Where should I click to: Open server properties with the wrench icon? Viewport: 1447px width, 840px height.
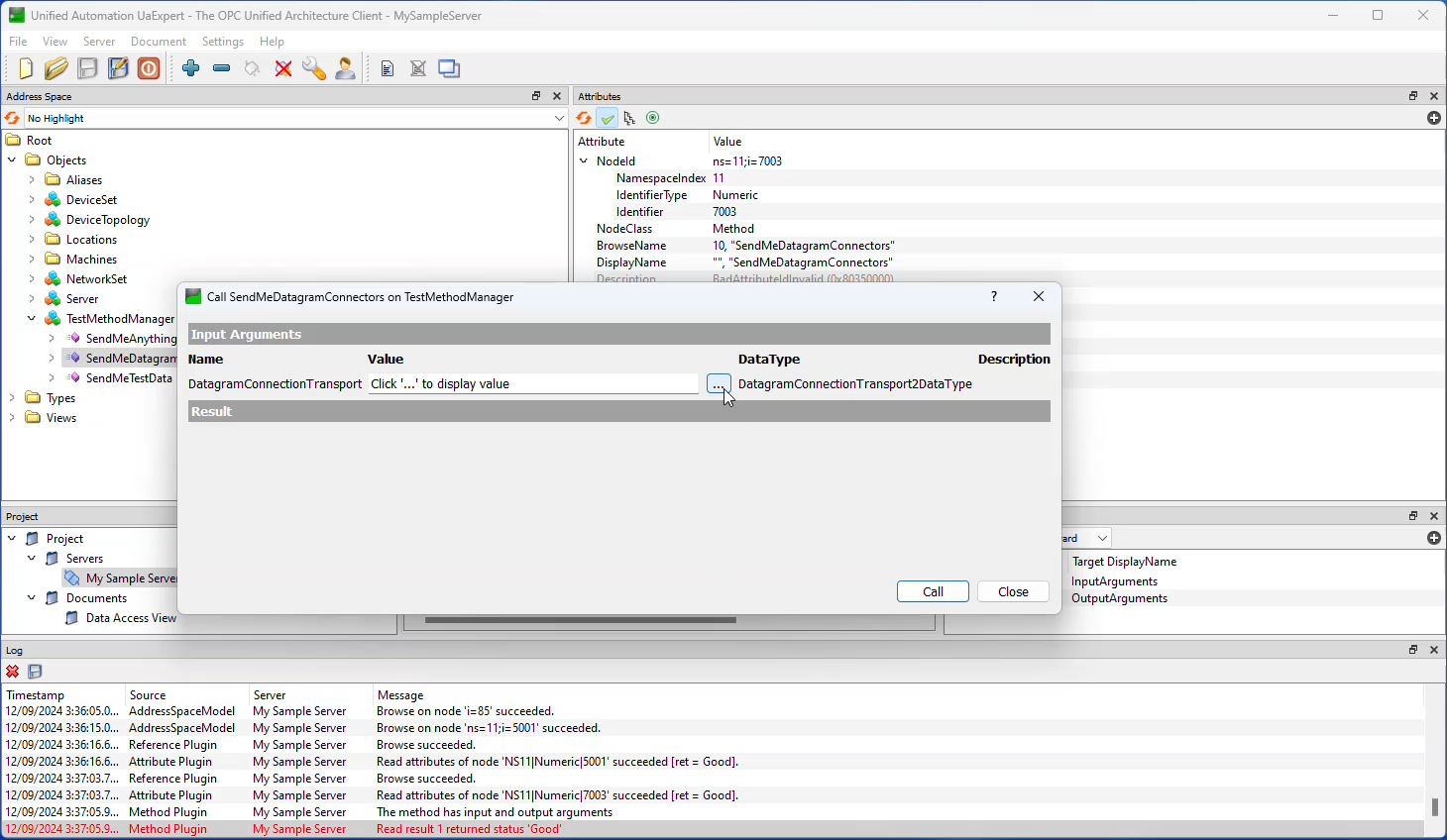(x=314, y=68)
